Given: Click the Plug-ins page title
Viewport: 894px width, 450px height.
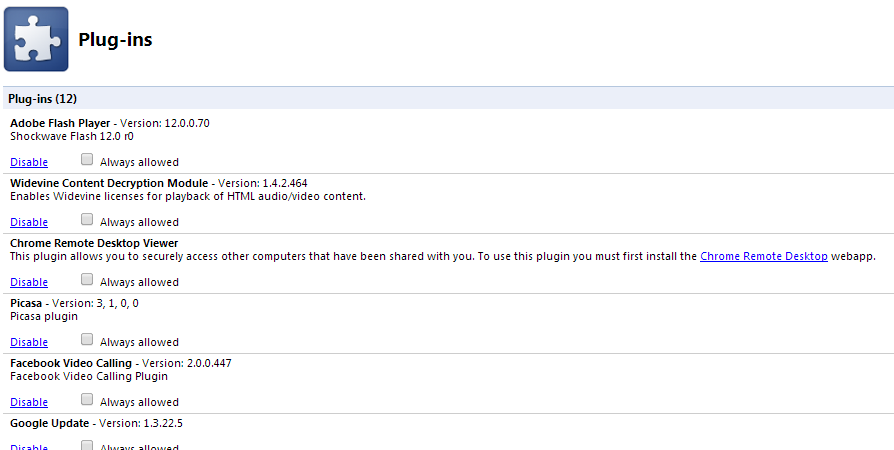Looking at the screenshot, I should [115, 40].
